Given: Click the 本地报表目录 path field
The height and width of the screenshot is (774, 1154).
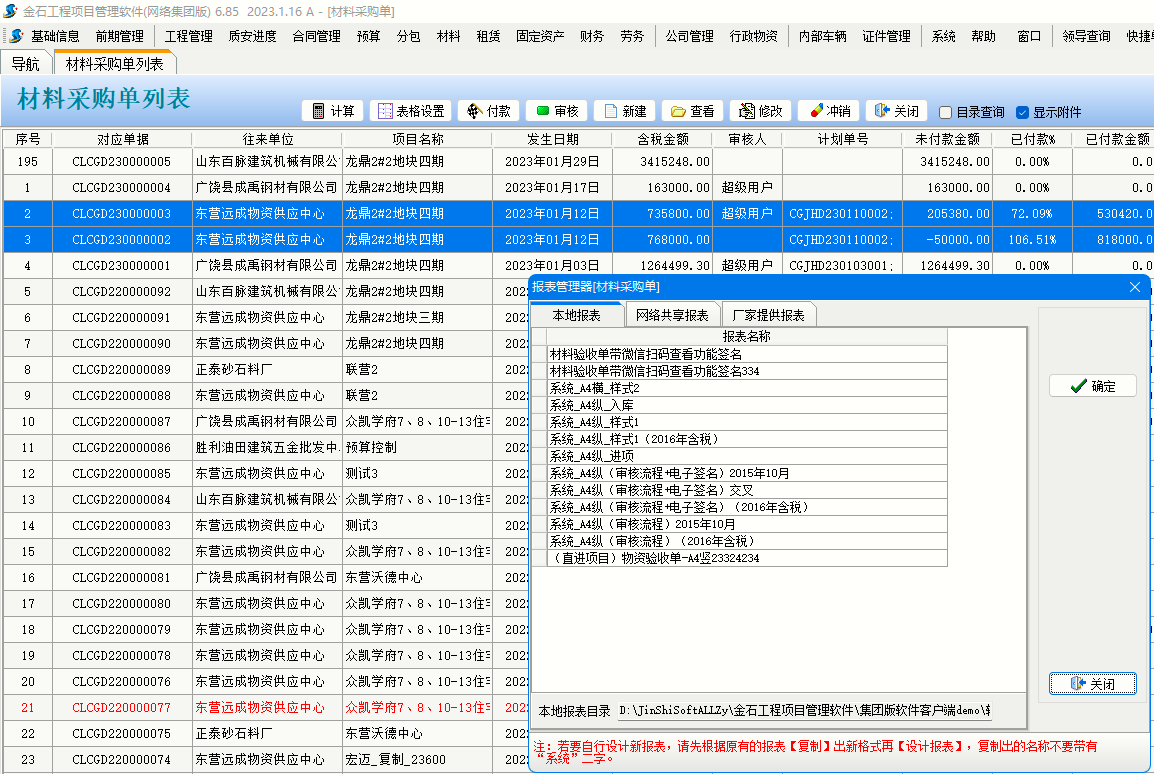Looking at the screenshot, I should click(805, 711).
